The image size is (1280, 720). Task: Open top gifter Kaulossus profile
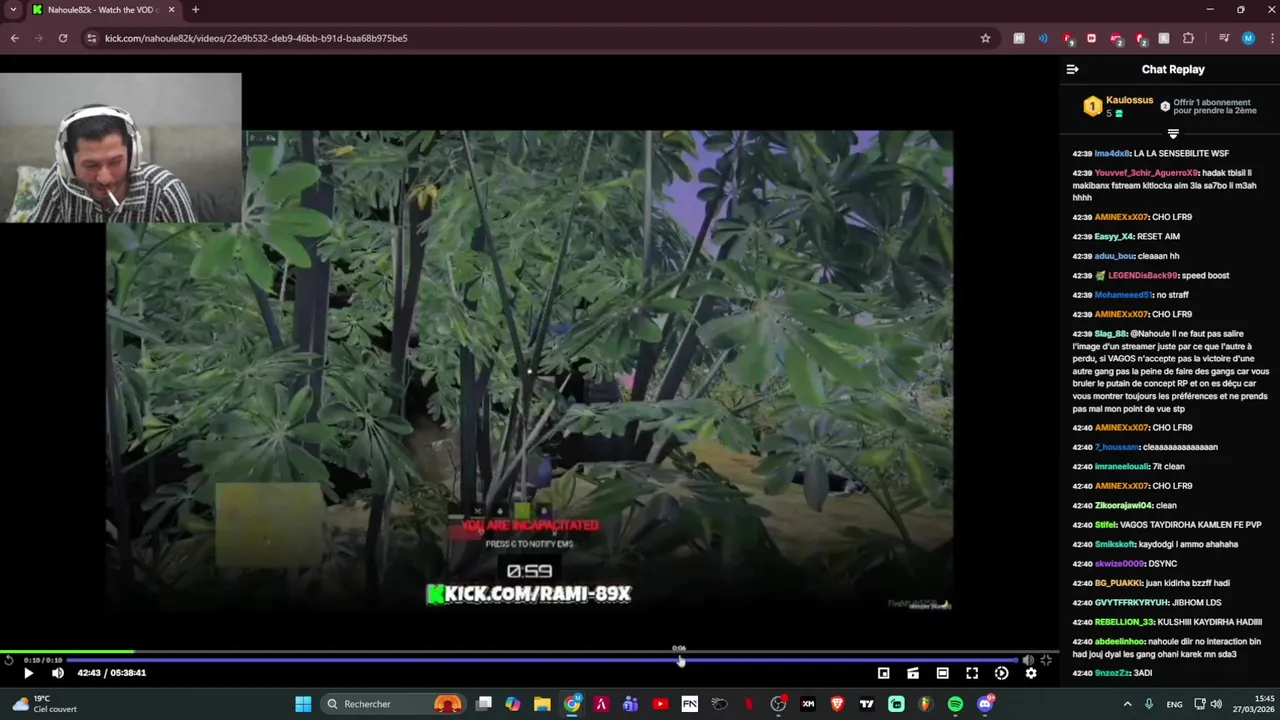(1129, 100)
